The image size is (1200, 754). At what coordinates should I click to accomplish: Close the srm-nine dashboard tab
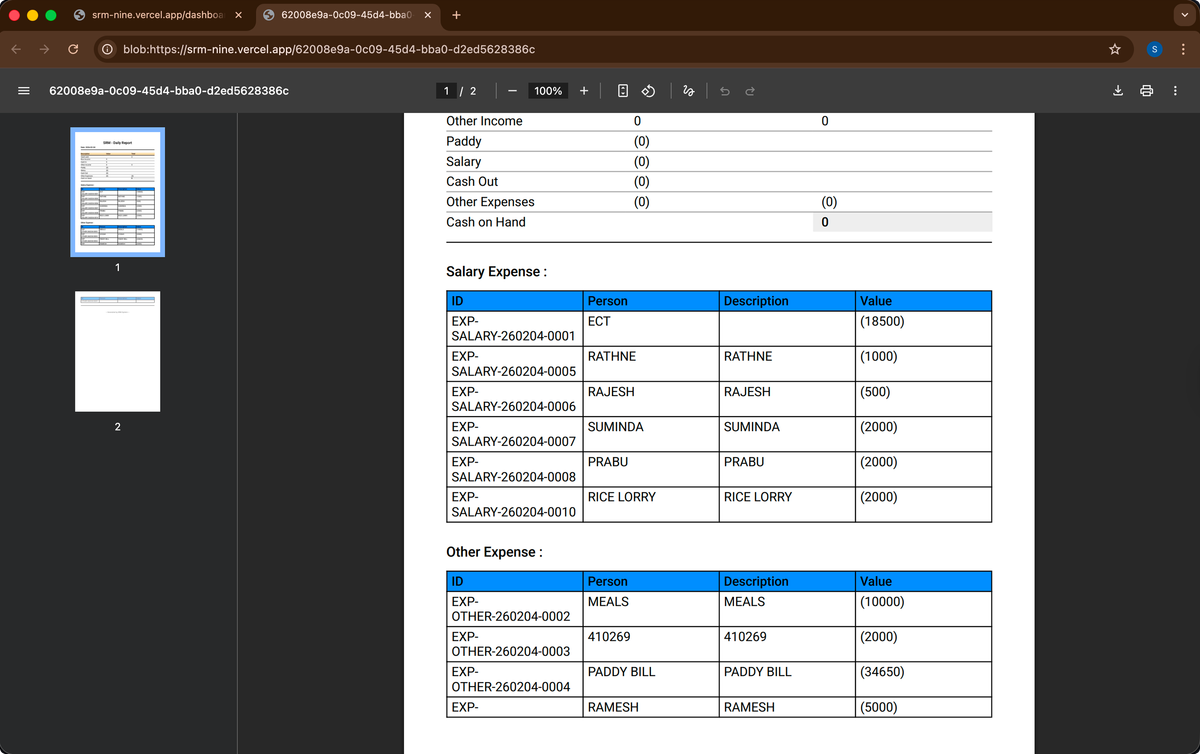coord(238,15)
